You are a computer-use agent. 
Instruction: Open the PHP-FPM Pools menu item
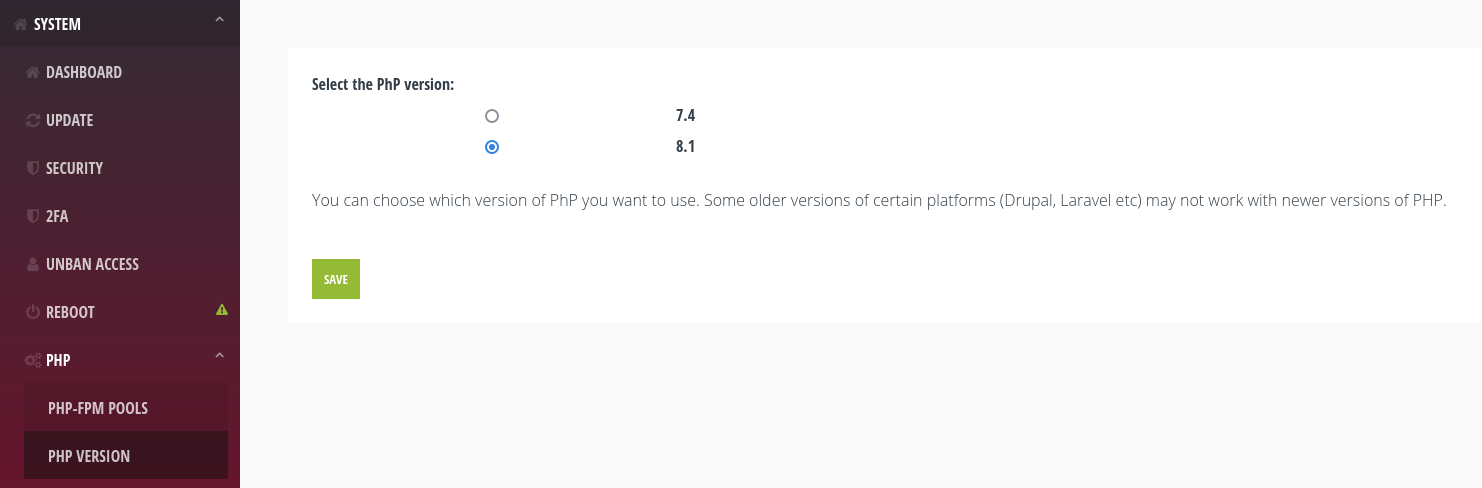(126, 408)
